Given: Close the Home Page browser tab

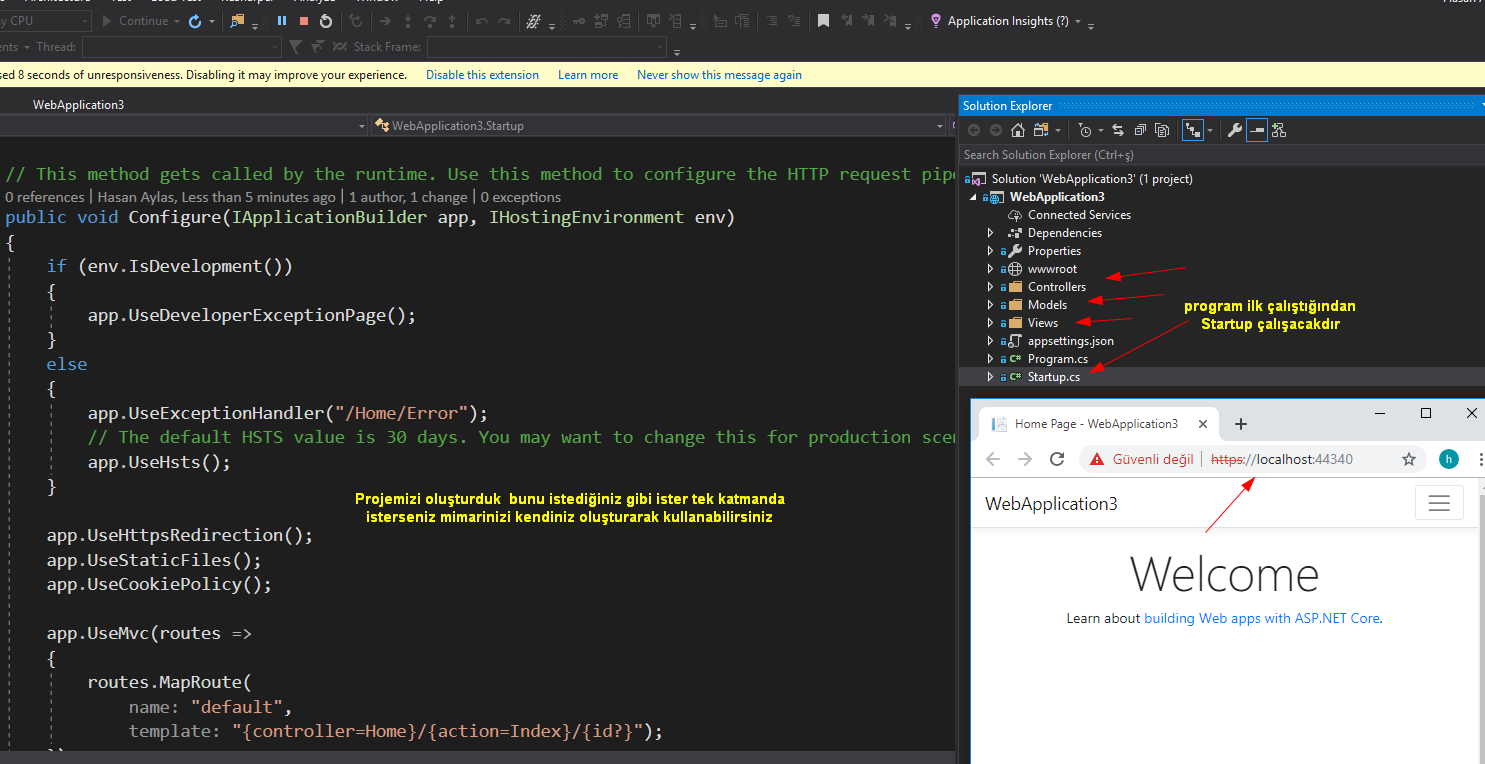Looking at the screenshot, I should (1204, 424).
